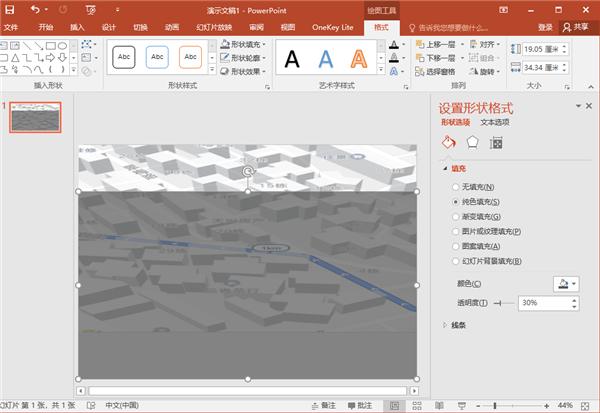Open the Shape Effects (形状效果) dropdown
Viewport: 600px width, 413px height.
pyautogui.click(x=243, y=72)
